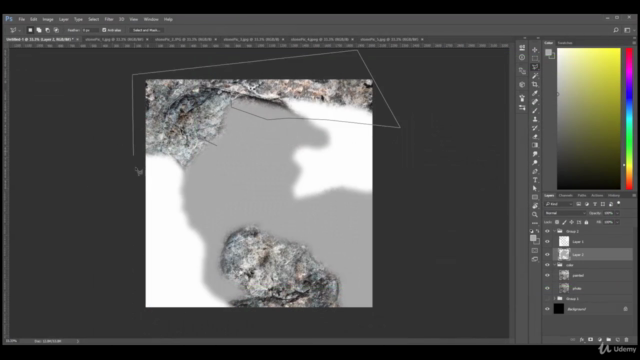Select the Blur/Smudge tool
Image resolution: width=640 pixels, height=360 pixels.
click(535, 154)
